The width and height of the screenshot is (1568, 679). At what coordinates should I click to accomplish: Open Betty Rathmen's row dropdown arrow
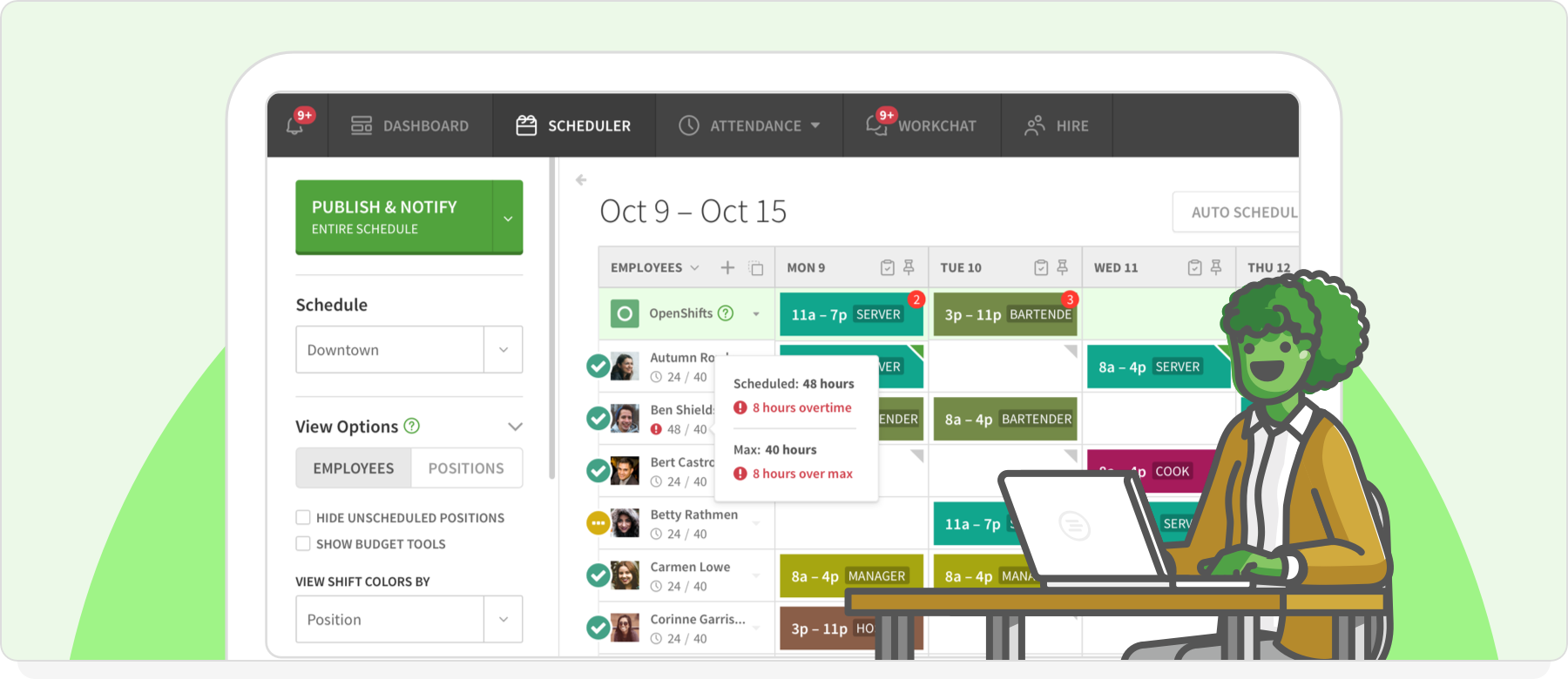[x=756, y=523]
